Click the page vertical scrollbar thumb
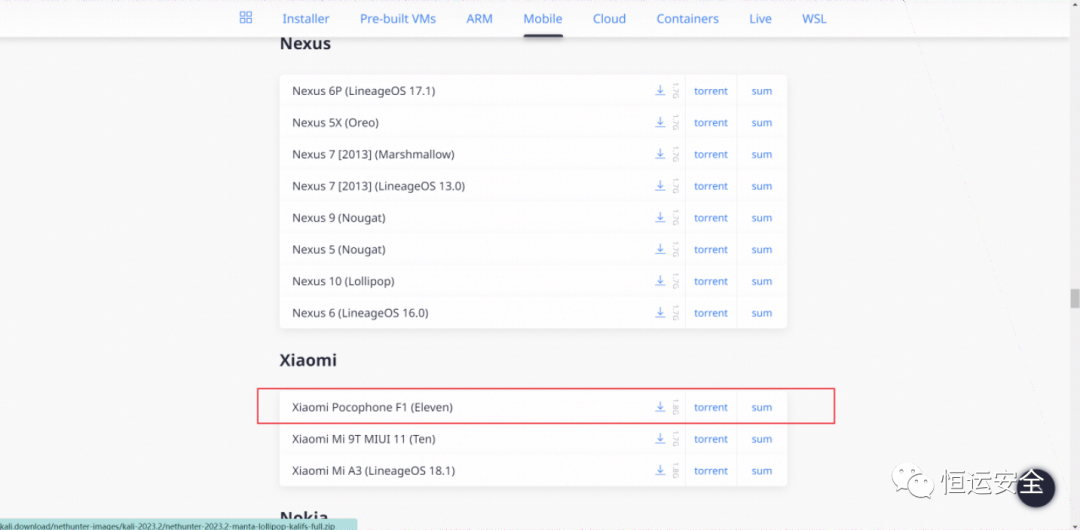This screenshot has width=1080, height=530. 1074,298
